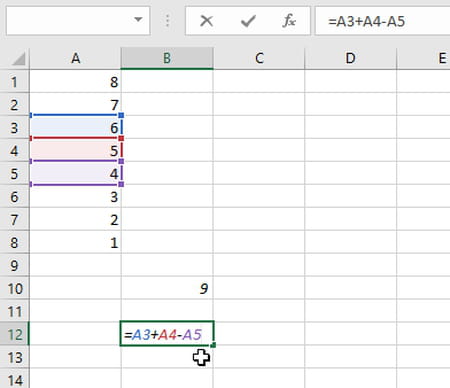
Task: Click the editing cell B12 with formula
Action: click(x=167, y=334)
